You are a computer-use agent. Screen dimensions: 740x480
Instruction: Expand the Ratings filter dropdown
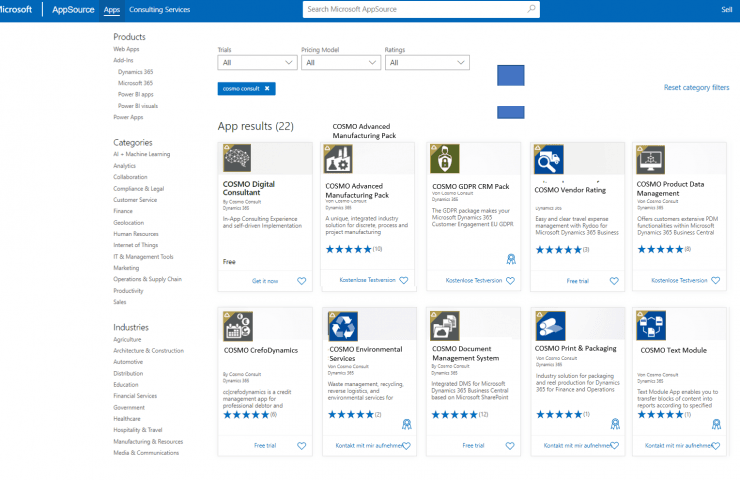pyautogui.click(x=426, y=62)
